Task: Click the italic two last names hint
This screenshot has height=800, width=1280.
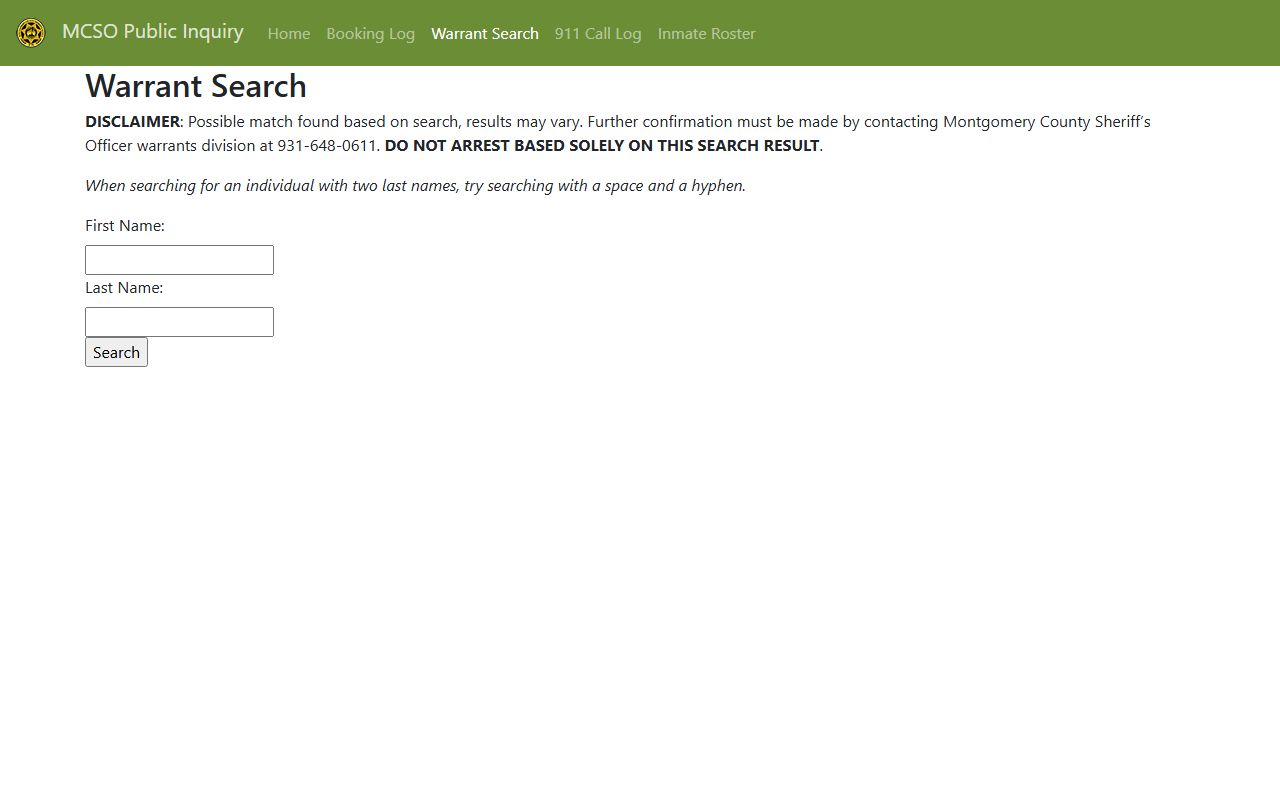Action: [416, 186]
